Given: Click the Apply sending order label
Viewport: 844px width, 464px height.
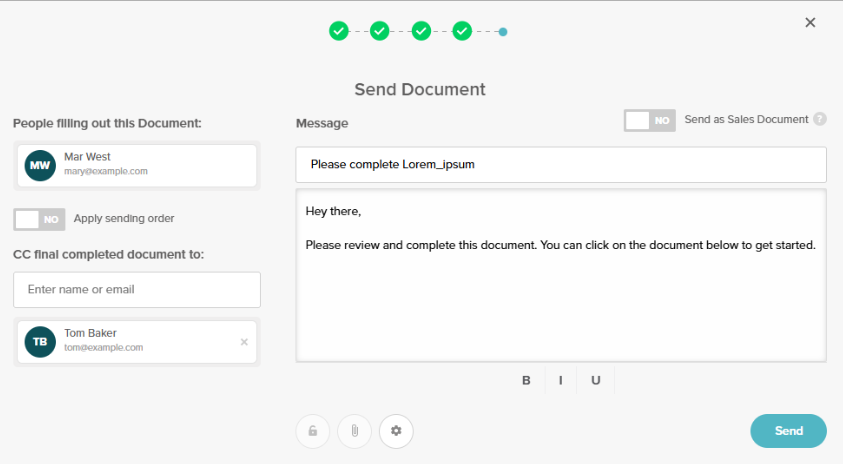Looking at the screenshot, I should click(x=124, y=219).
